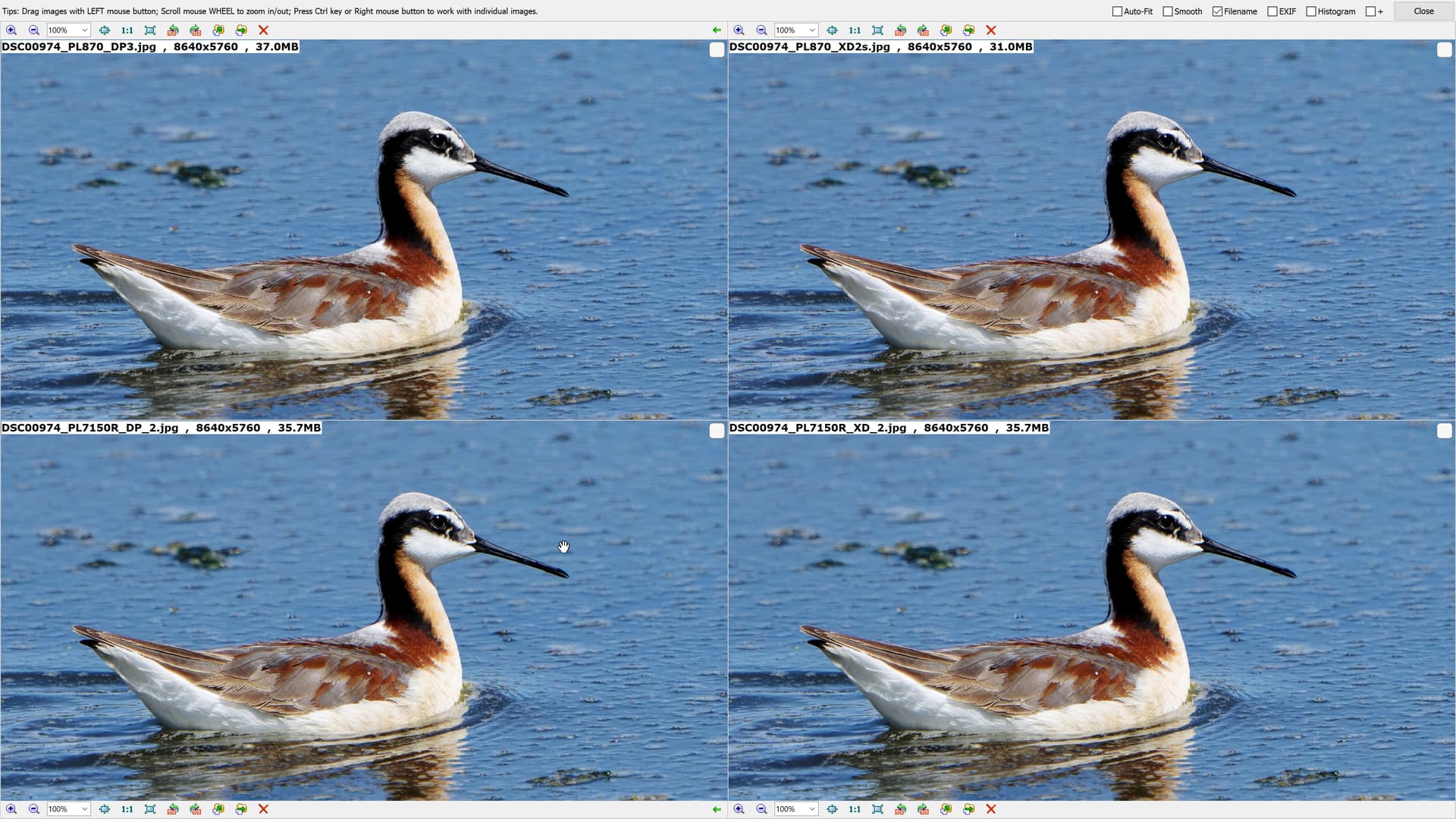The width and height of the screenshot is (1456, 819).
Task: Set 1:1 actual size for PL7150R_DP_2 image
Action: tap(127, 809)
